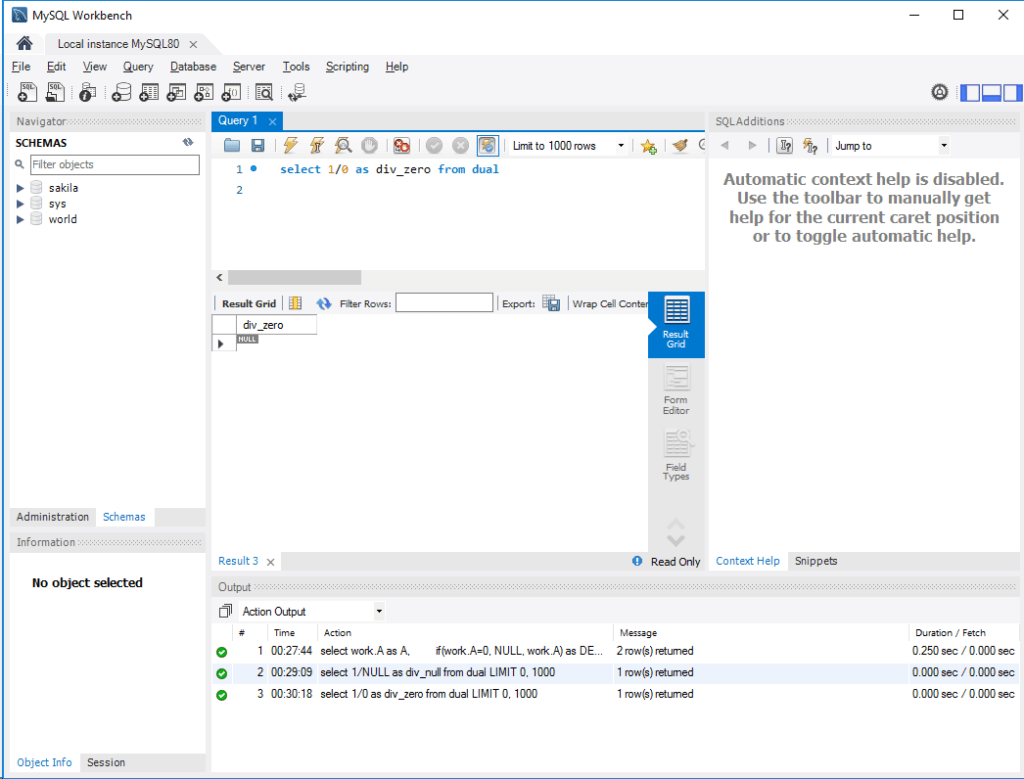Close the Result 3 tab
Viewport: 1024px width, 779px height.
270,562
